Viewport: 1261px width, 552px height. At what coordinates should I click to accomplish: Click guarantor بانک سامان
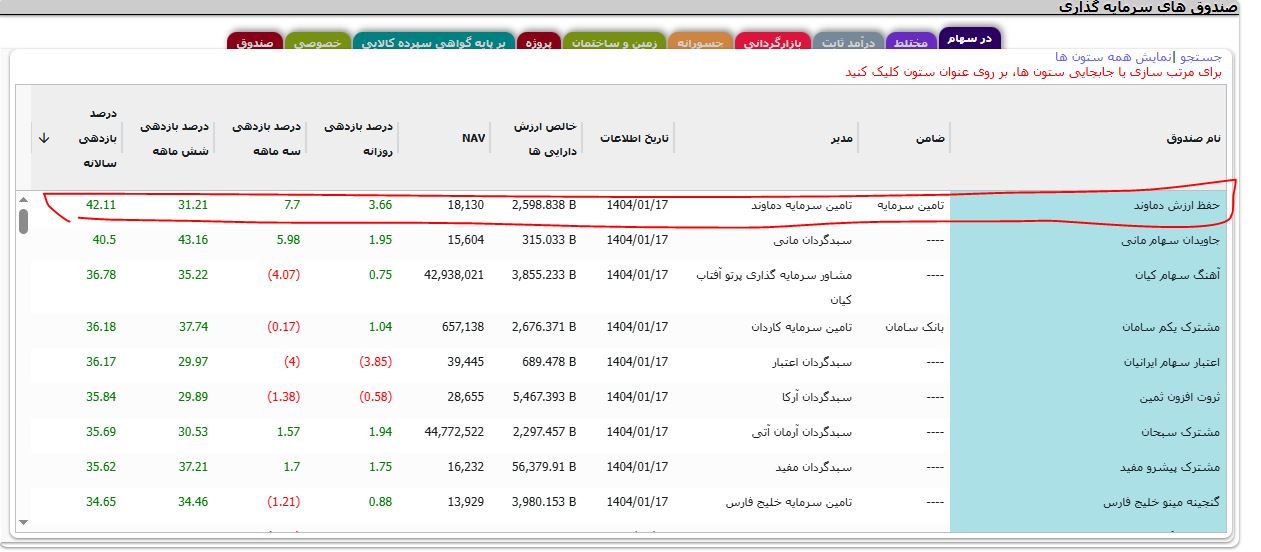pyautogui.click(x=915, y=327)
